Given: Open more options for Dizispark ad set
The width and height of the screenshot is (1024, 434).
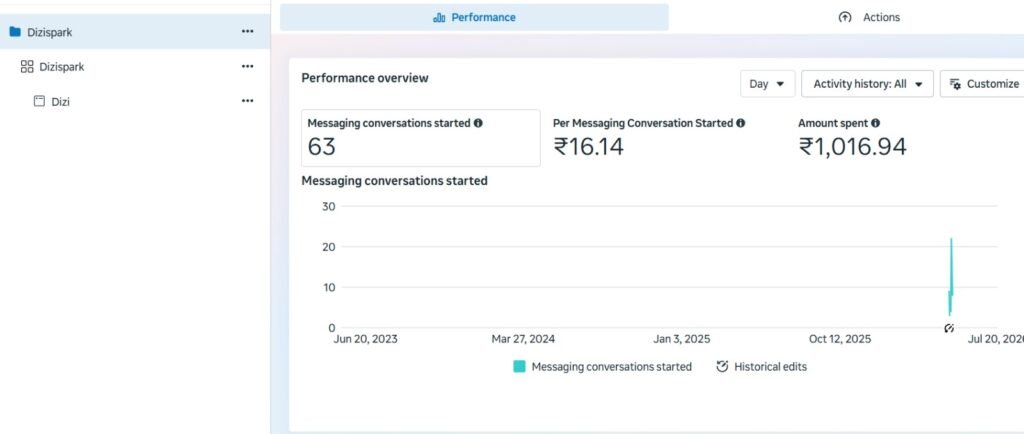Looking at the screenshot, I should 248,66.
